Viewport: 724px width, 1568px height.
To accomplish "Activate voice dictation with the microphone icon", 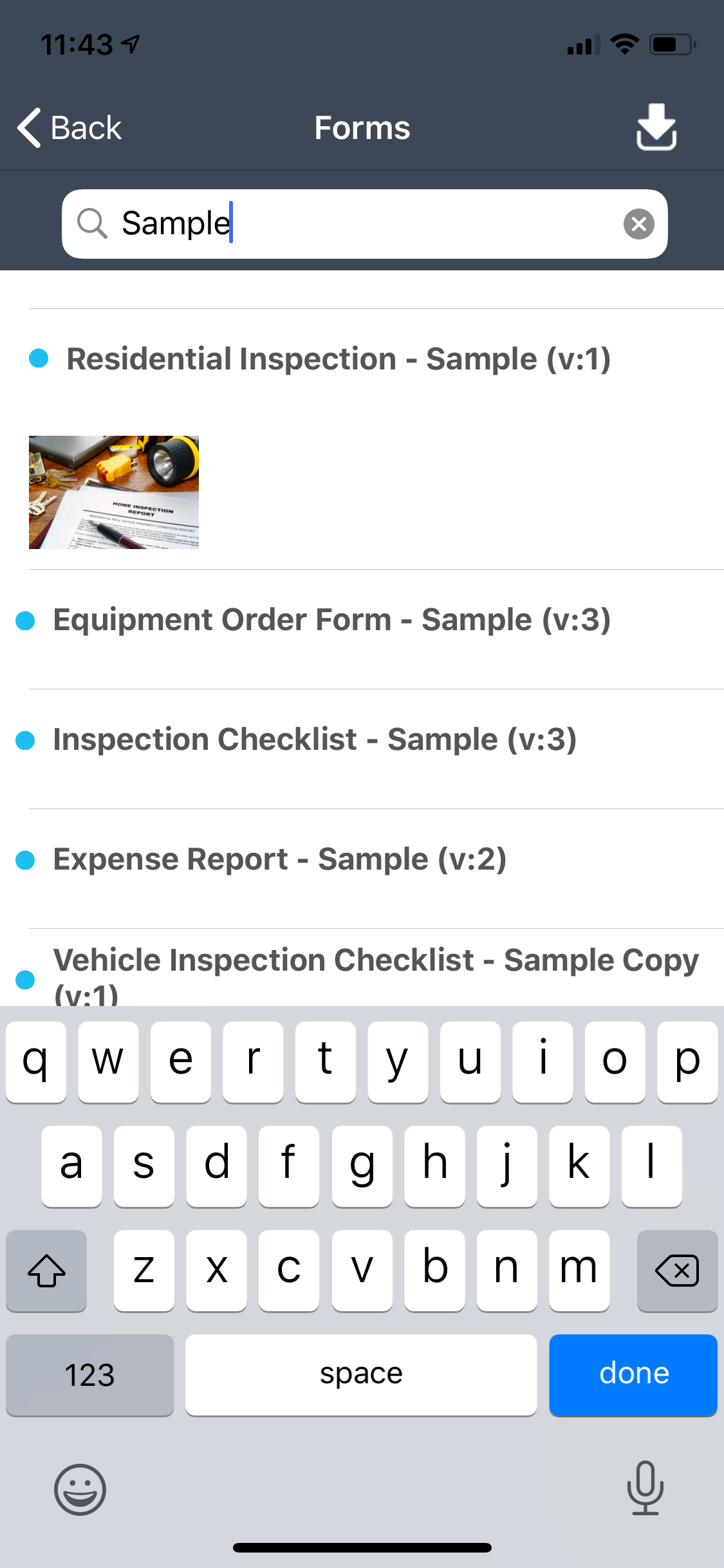I will 645,1489.
